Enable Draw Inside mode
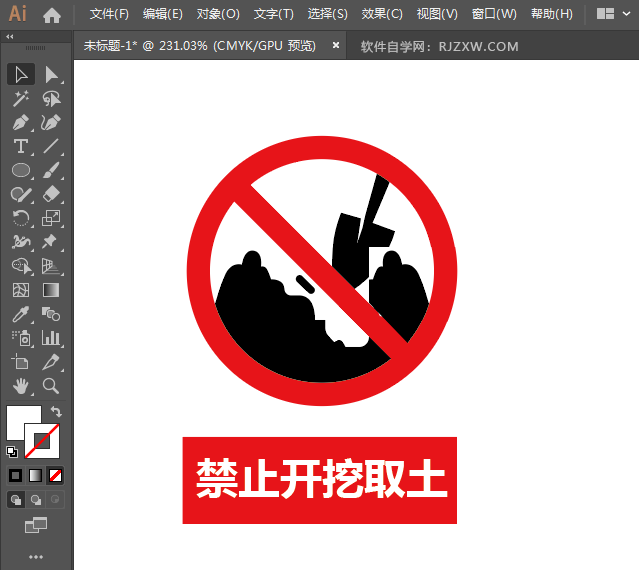 click(x=55, y=500)
